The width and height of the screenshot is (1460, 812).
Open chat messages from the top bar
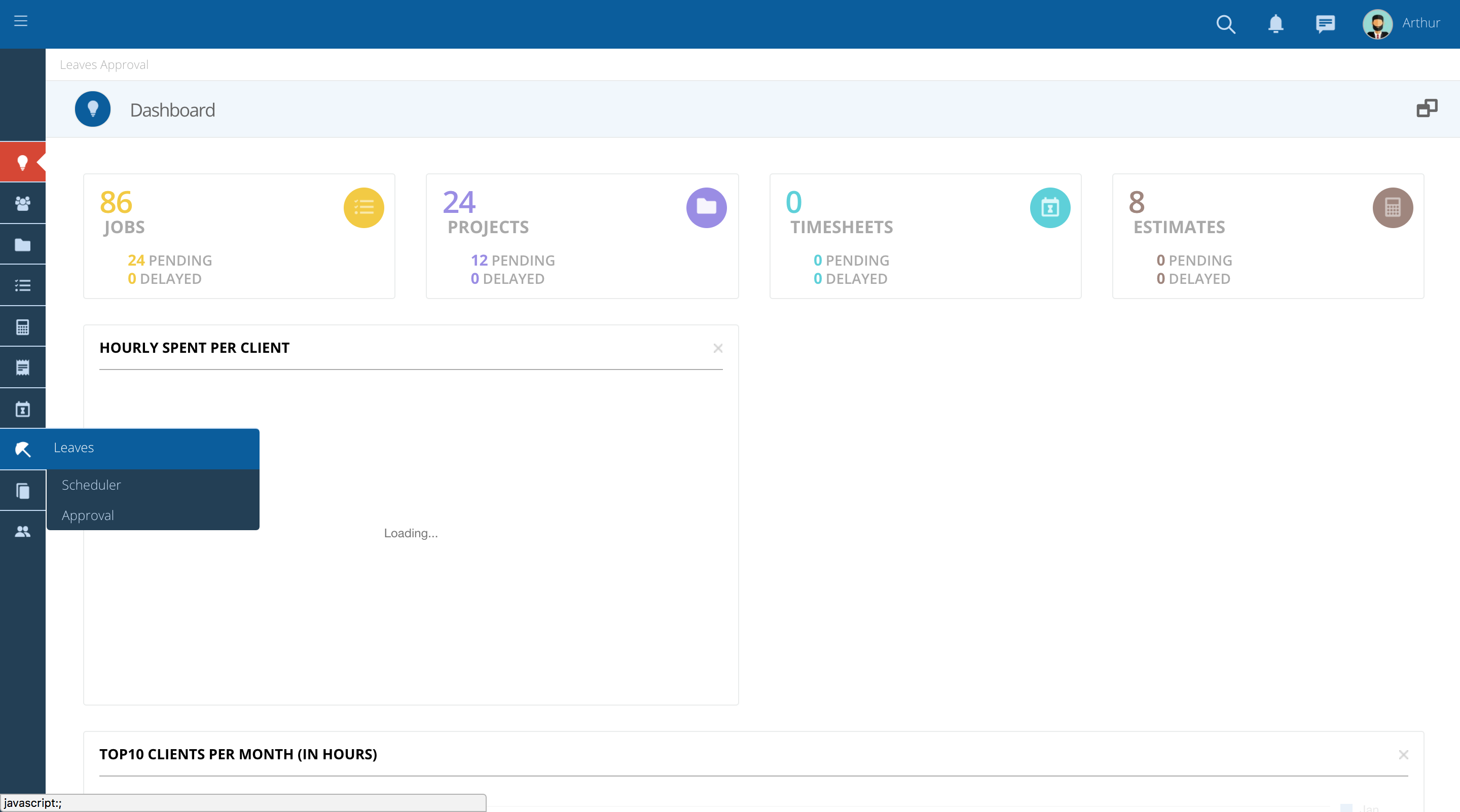tap(1326, 24)
